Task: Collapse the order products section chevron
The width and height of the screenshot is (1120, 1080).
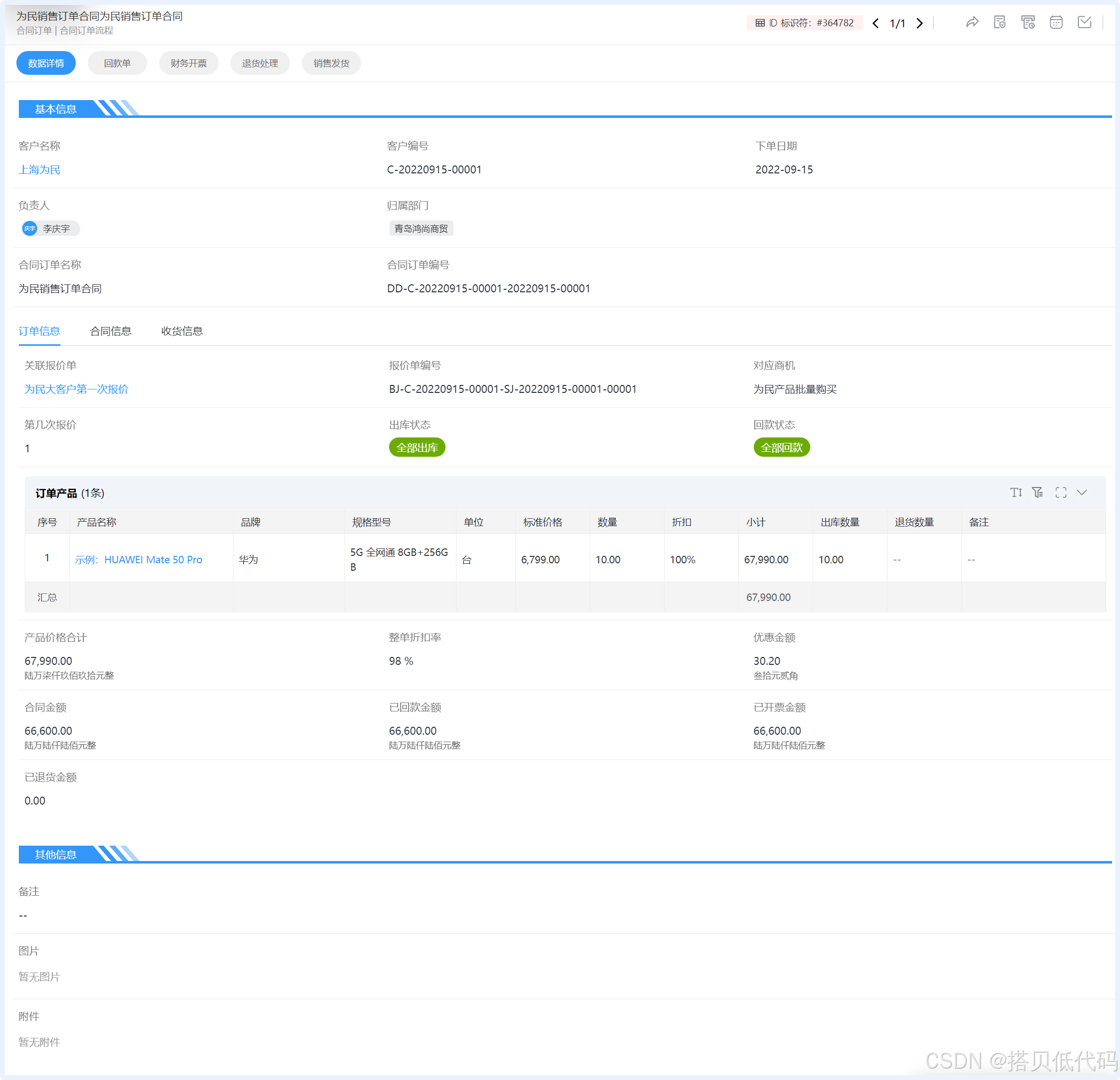Action: (1082, 492)
